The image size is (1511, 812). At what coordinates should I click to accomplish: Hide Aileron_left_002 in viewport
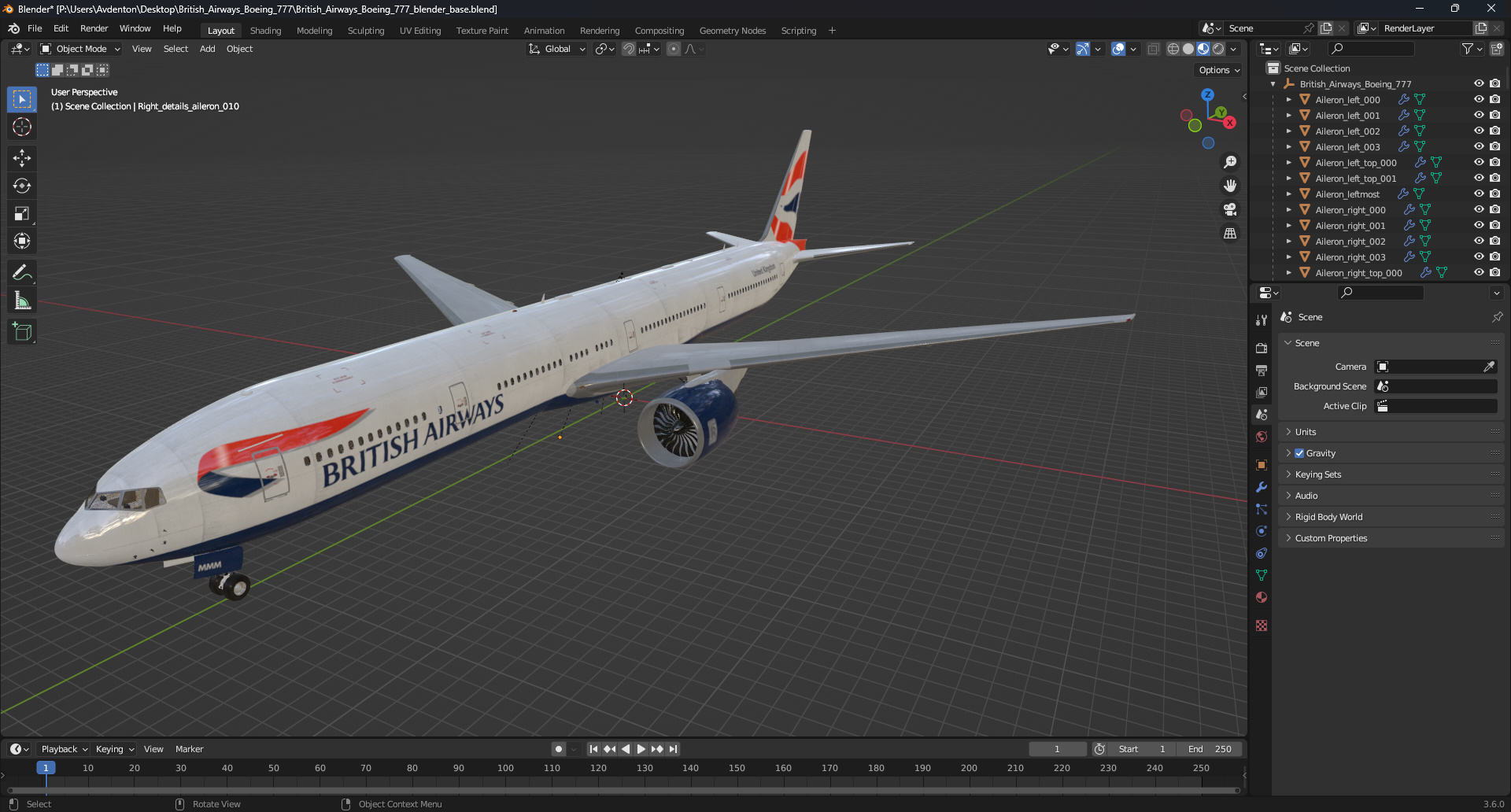click(x=1479, y=131)
